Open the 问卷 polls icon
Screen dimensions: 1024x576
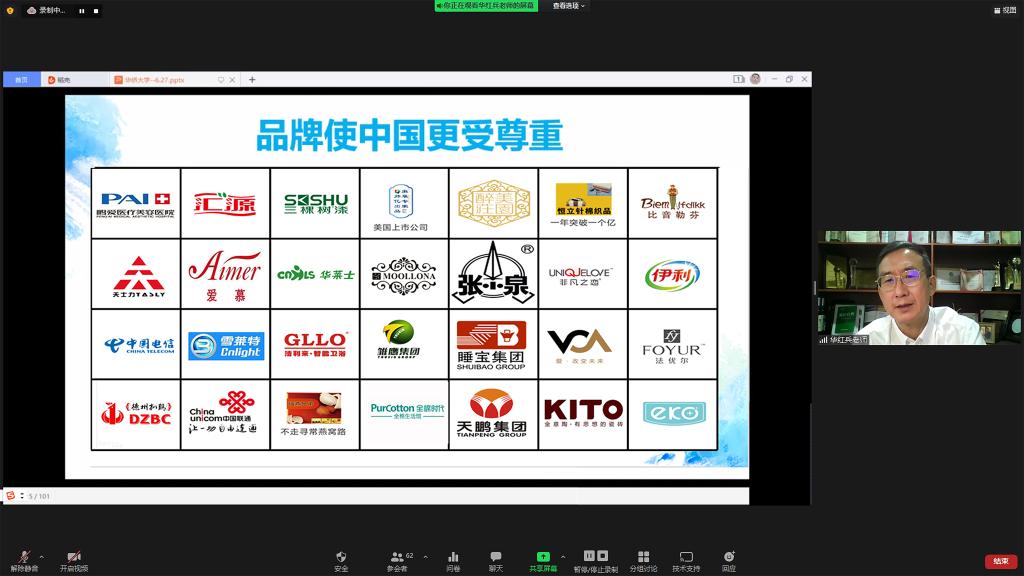pos(453,560)
